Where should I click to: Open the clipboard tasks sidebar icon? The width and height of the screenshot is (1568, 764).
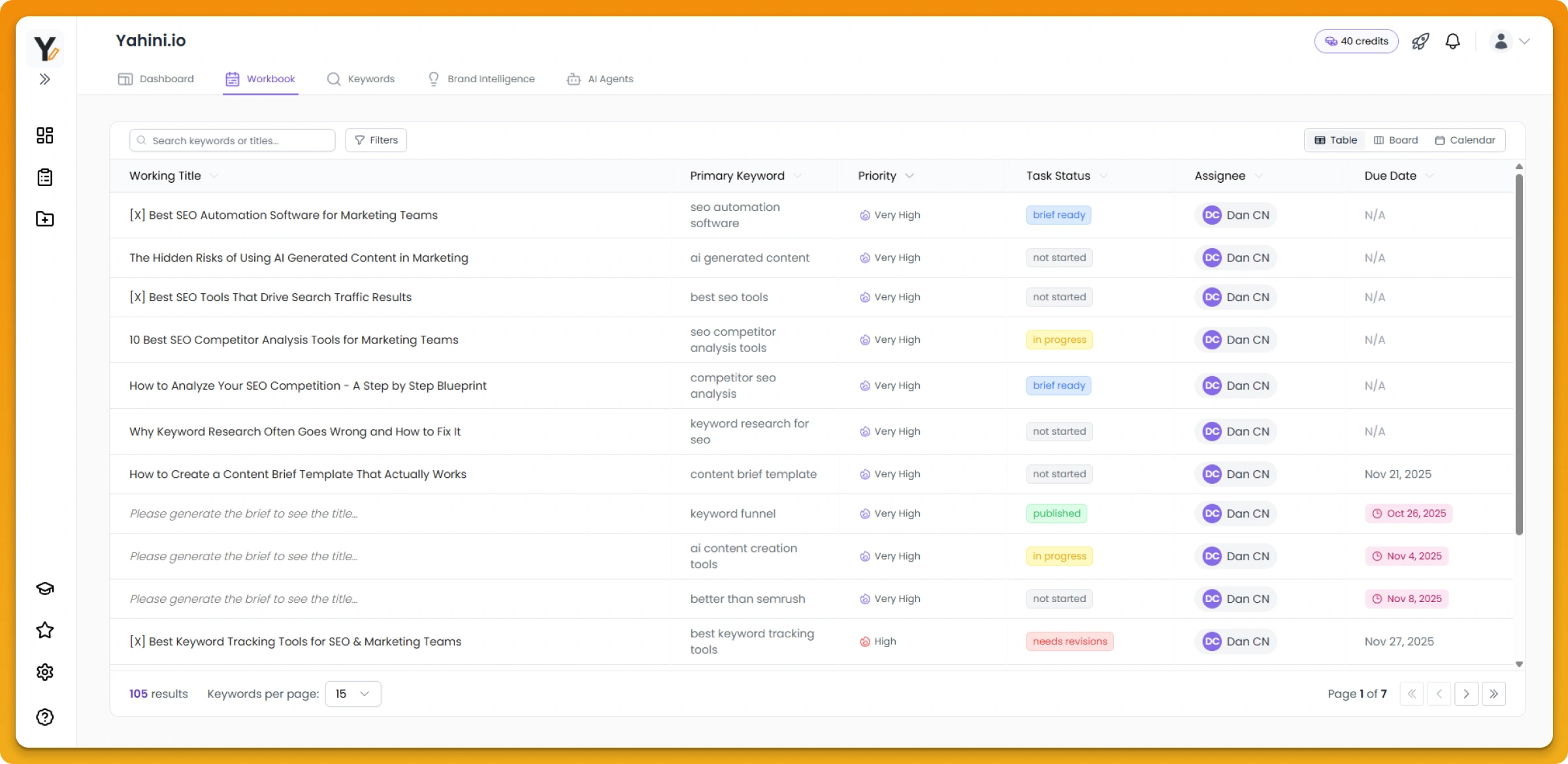(44, 177)
